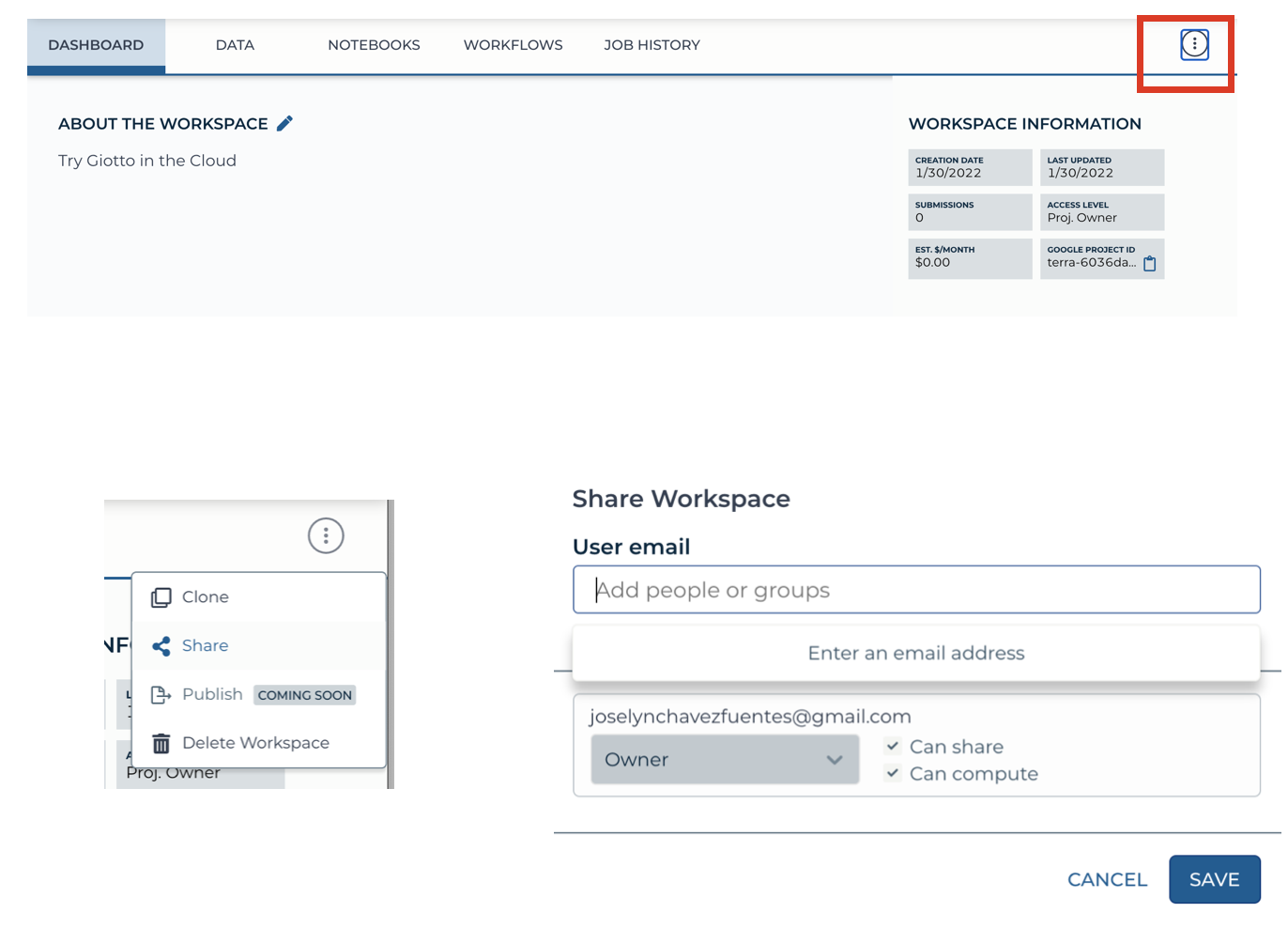Open the Notebooks tab
Screen dimensions: 1288x928
374,45
